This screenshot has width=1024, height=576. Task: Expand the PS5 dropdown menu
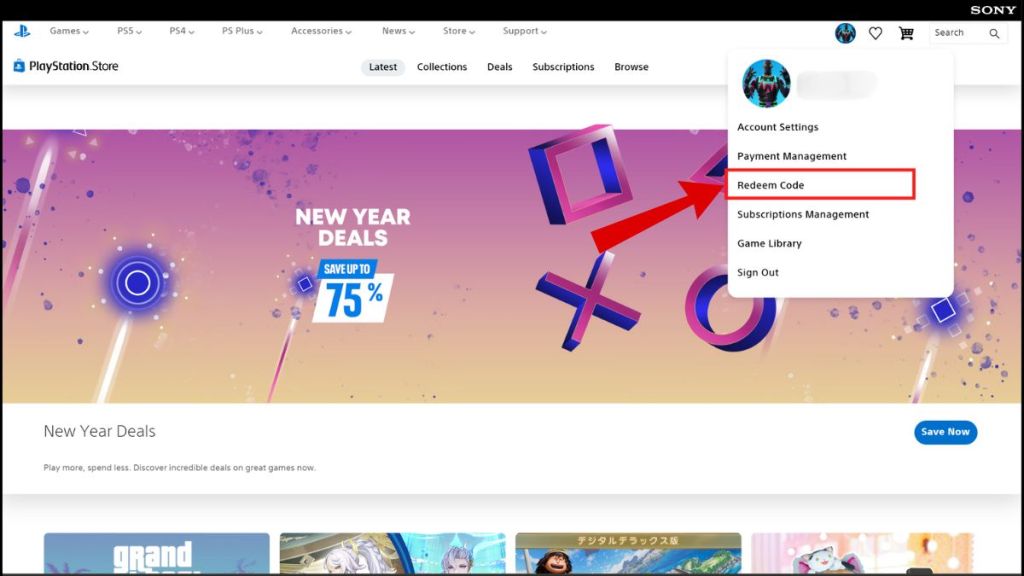click(129, 31)
